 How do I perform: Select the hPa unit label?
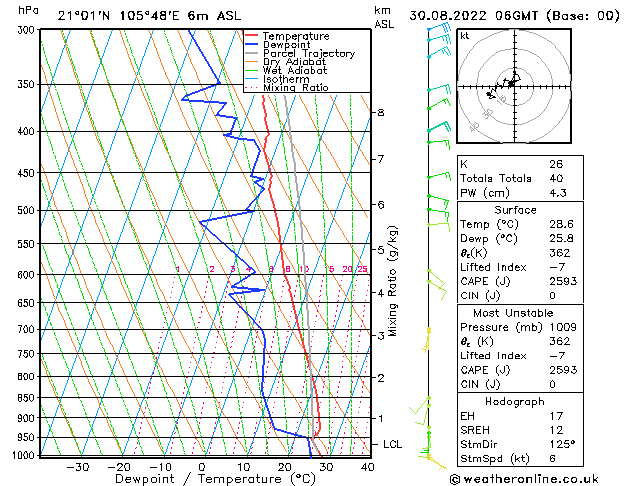29,11
